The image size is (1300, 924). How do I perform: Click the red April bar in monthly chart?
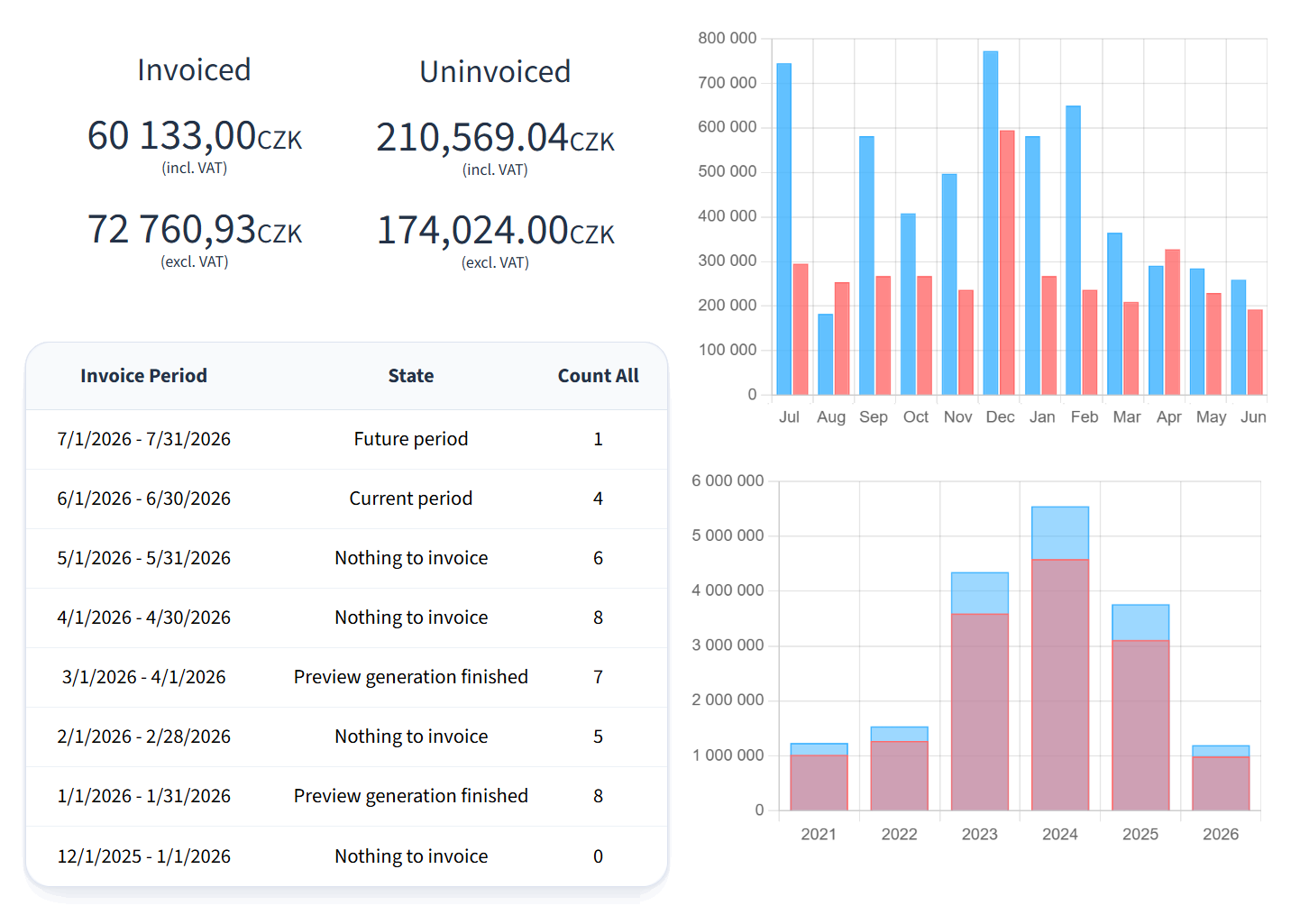(1172, 323)
